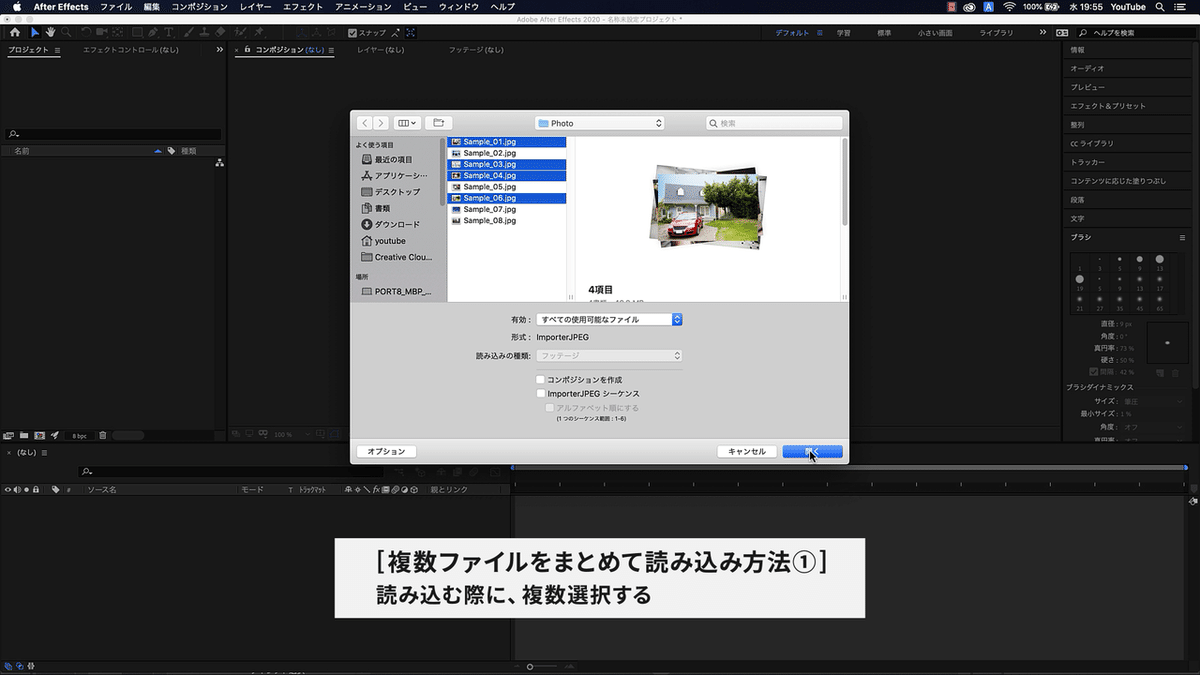This screenshot has height=675, width=1200.
Task: Select the Selection tool in the toolbar
Action: pyautogui.click(x=33, y=32)
